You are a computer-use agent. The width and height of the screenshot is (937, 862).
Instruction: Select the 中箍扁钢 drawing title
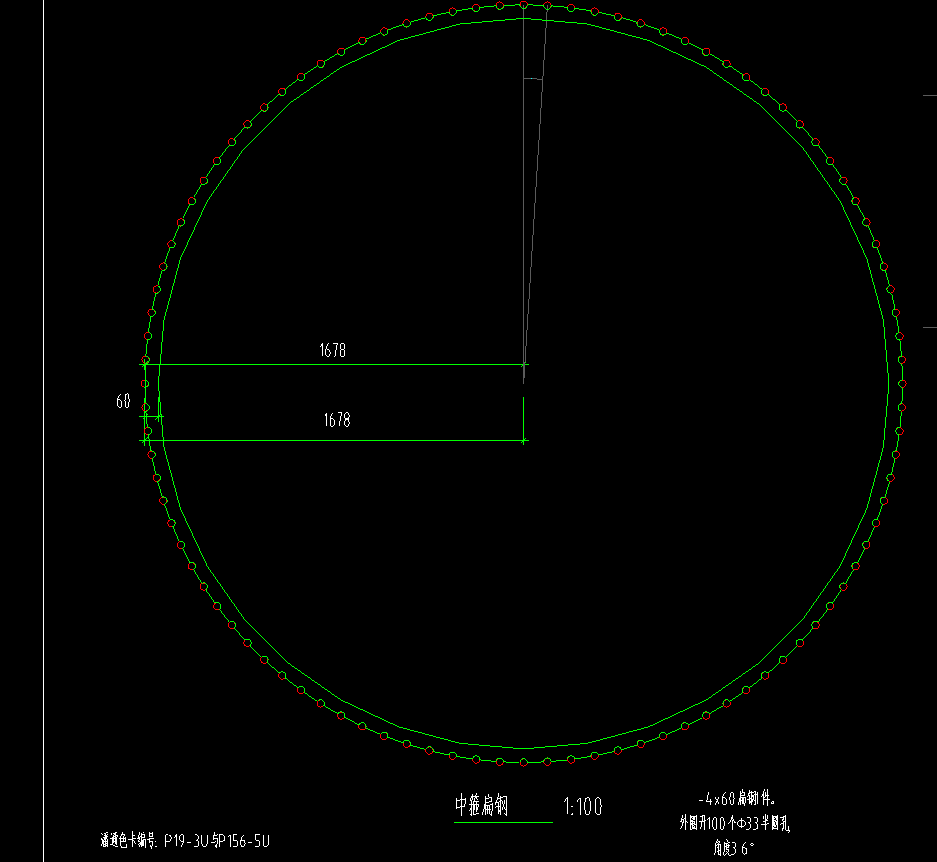481,805
